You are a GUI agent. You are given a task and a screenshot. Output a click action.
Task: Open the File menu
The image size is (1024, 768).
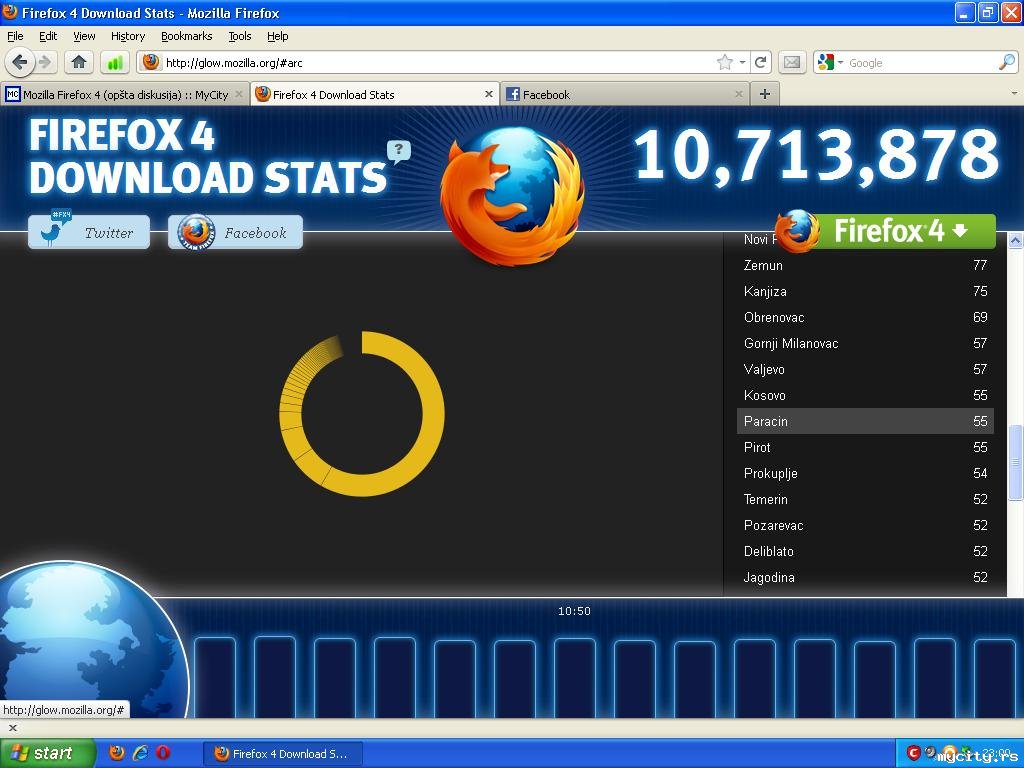point(15,36)
